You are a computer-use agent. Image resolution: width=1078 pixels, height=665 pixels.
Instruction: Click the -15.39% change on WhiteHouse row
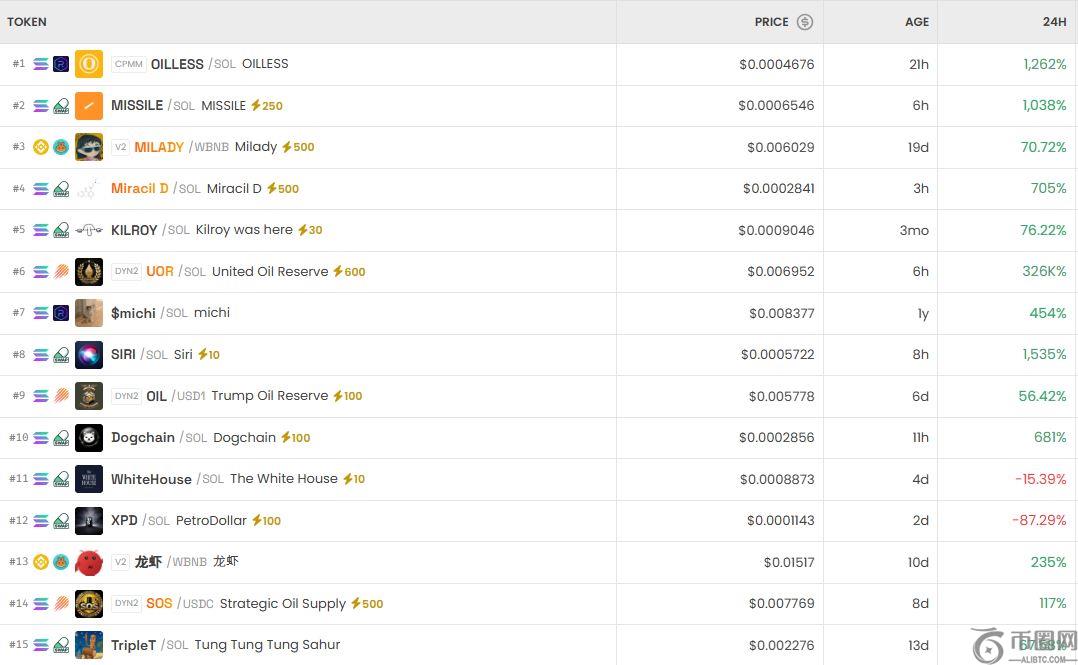click(1041, 479)
